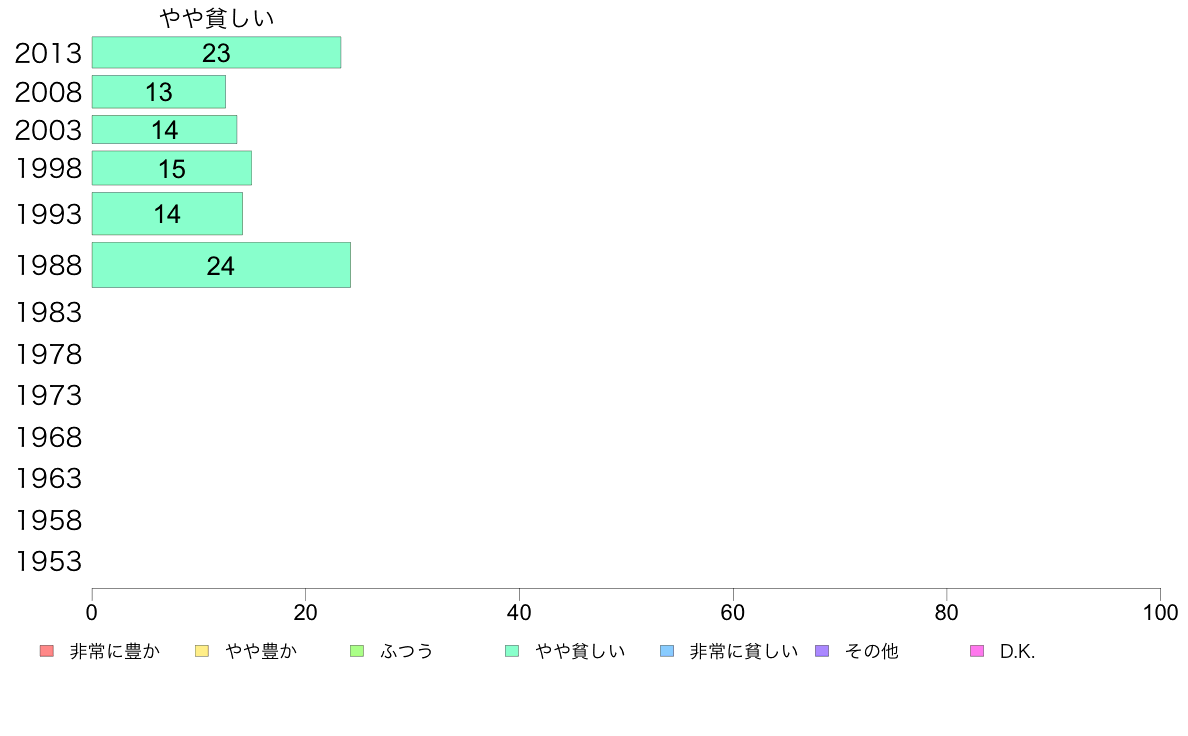
Task: Click the やや貧しい column header above bars
Action: pyautogui.click(x=217, y=18)
